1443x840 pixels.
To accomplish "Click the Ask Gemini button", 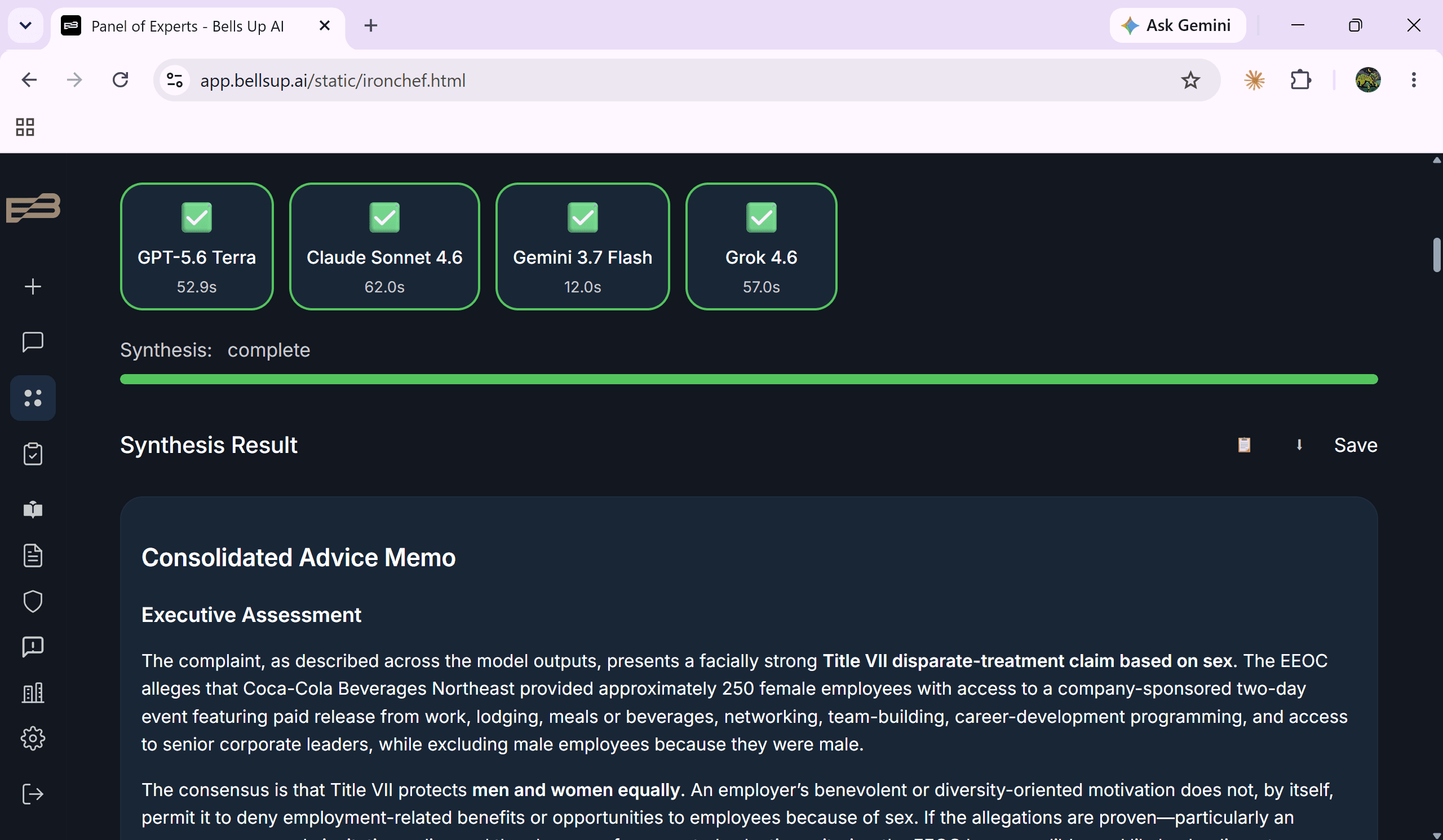I will coord(1178,25).
